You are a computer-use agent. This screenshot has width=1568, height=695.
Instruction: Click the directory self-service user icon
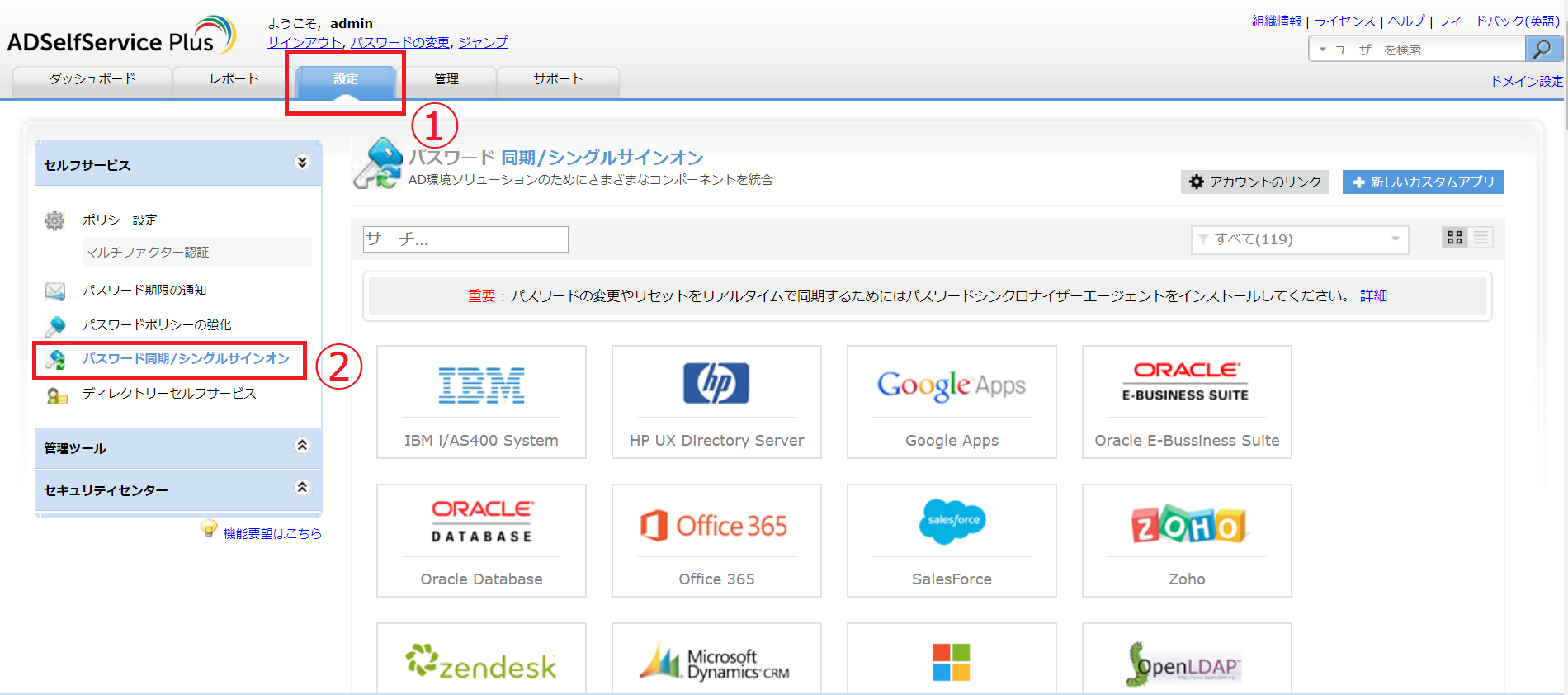[x=56, y=395]
